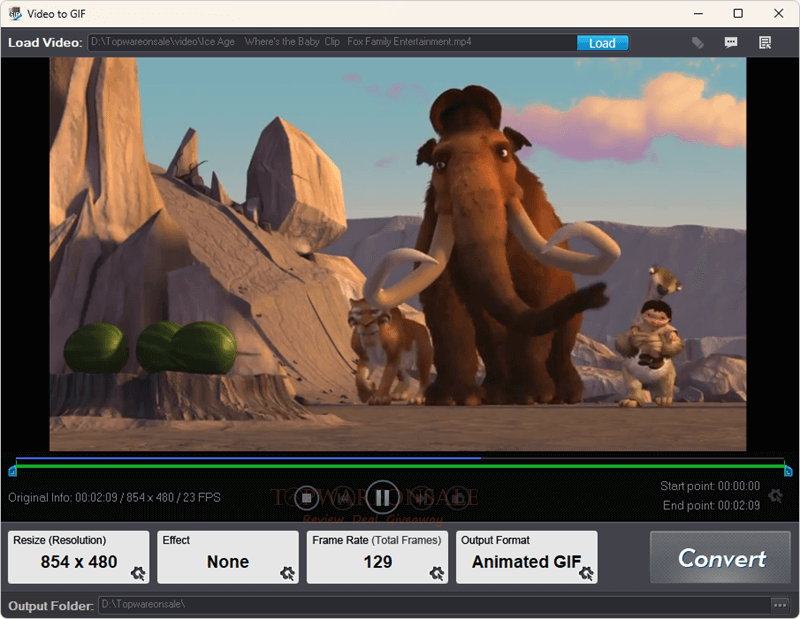Viewport: 800px width, 619px height.
Task: Stop video playback
Action: coord(307,498)
